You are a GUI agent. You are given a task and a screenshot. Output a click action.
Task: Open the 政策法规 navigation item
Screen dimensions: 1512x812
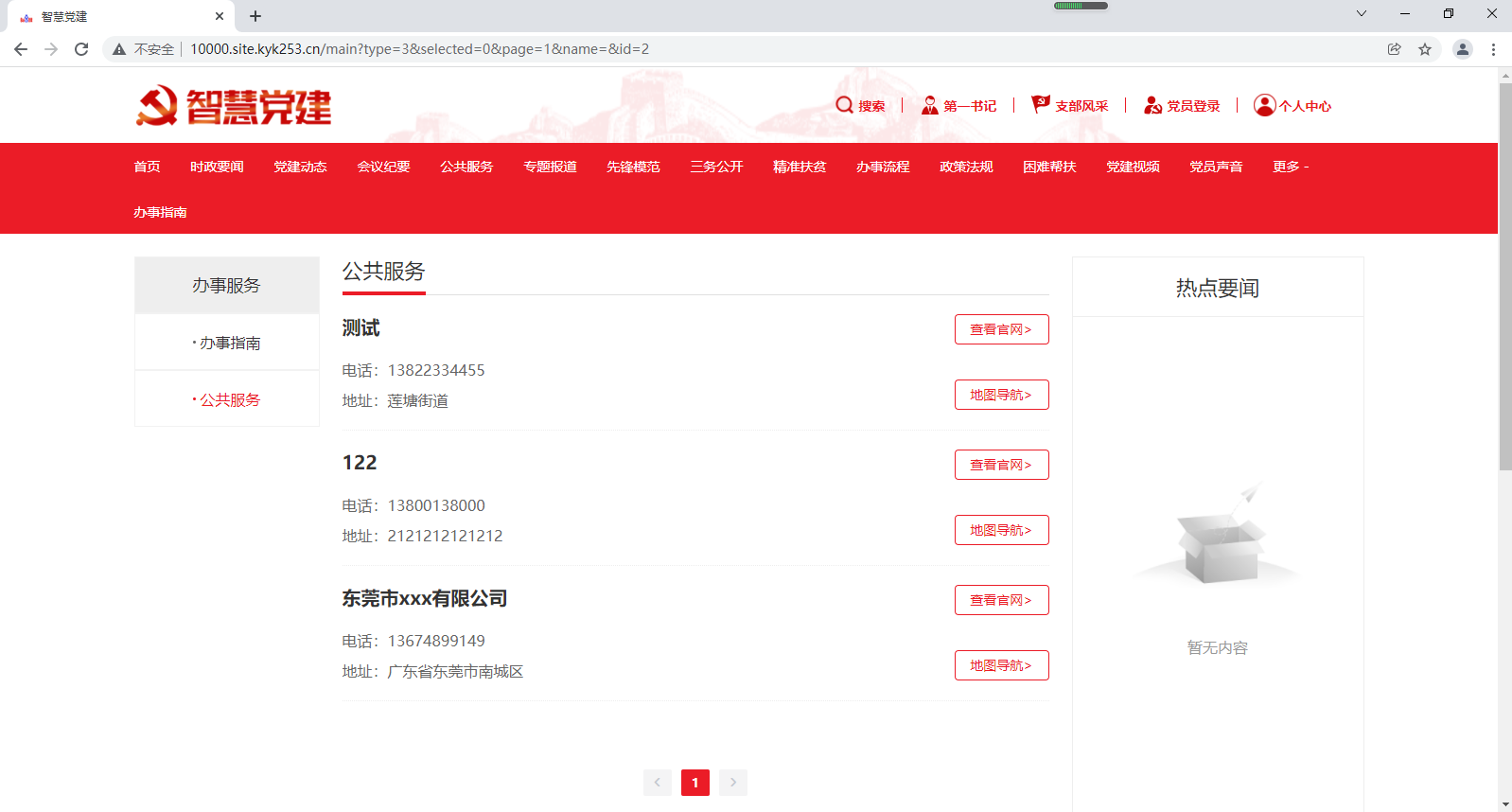point(966,167)
